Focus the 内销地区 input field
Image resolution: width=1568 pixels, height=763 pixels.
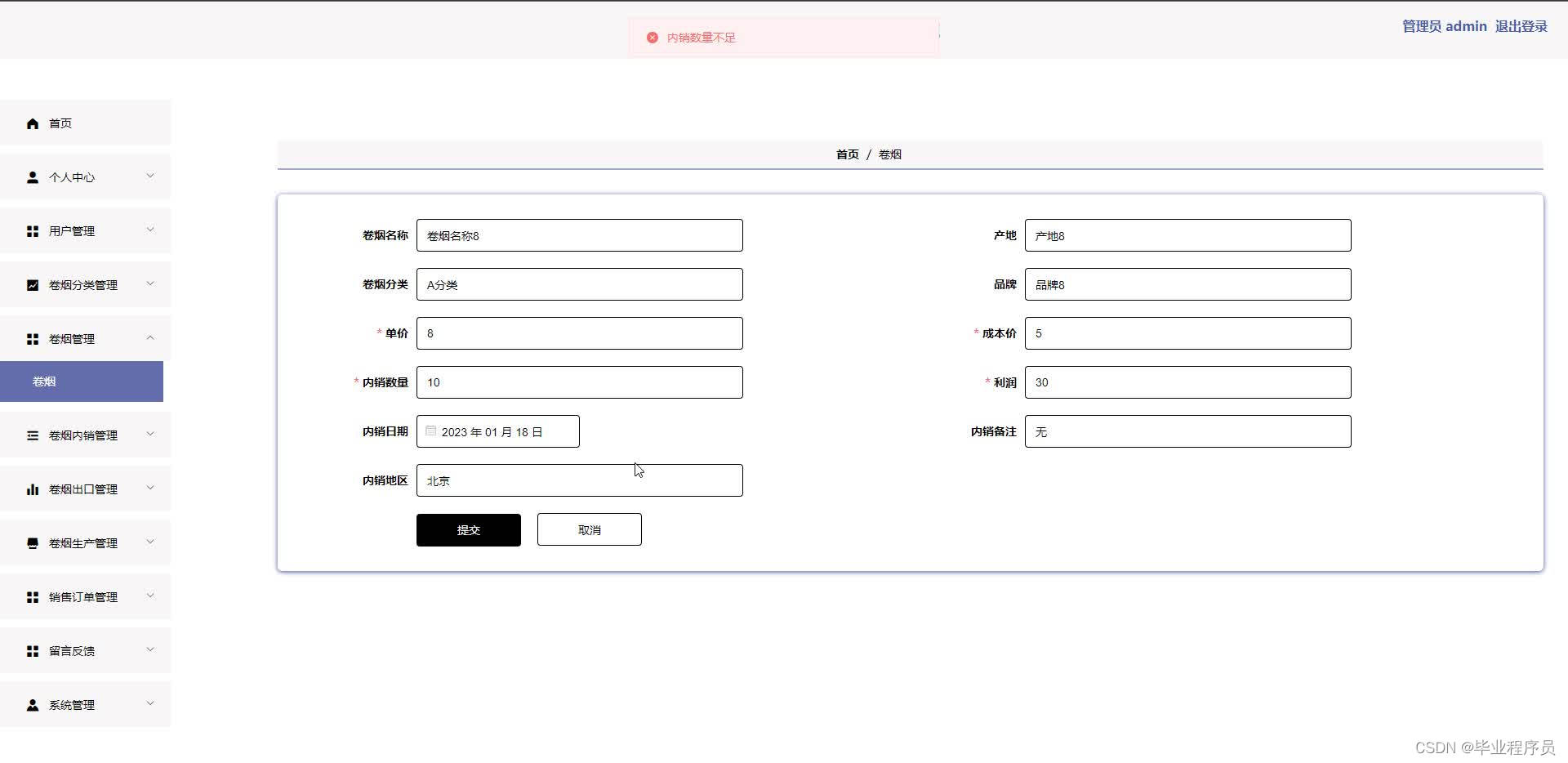coord(580,480)
